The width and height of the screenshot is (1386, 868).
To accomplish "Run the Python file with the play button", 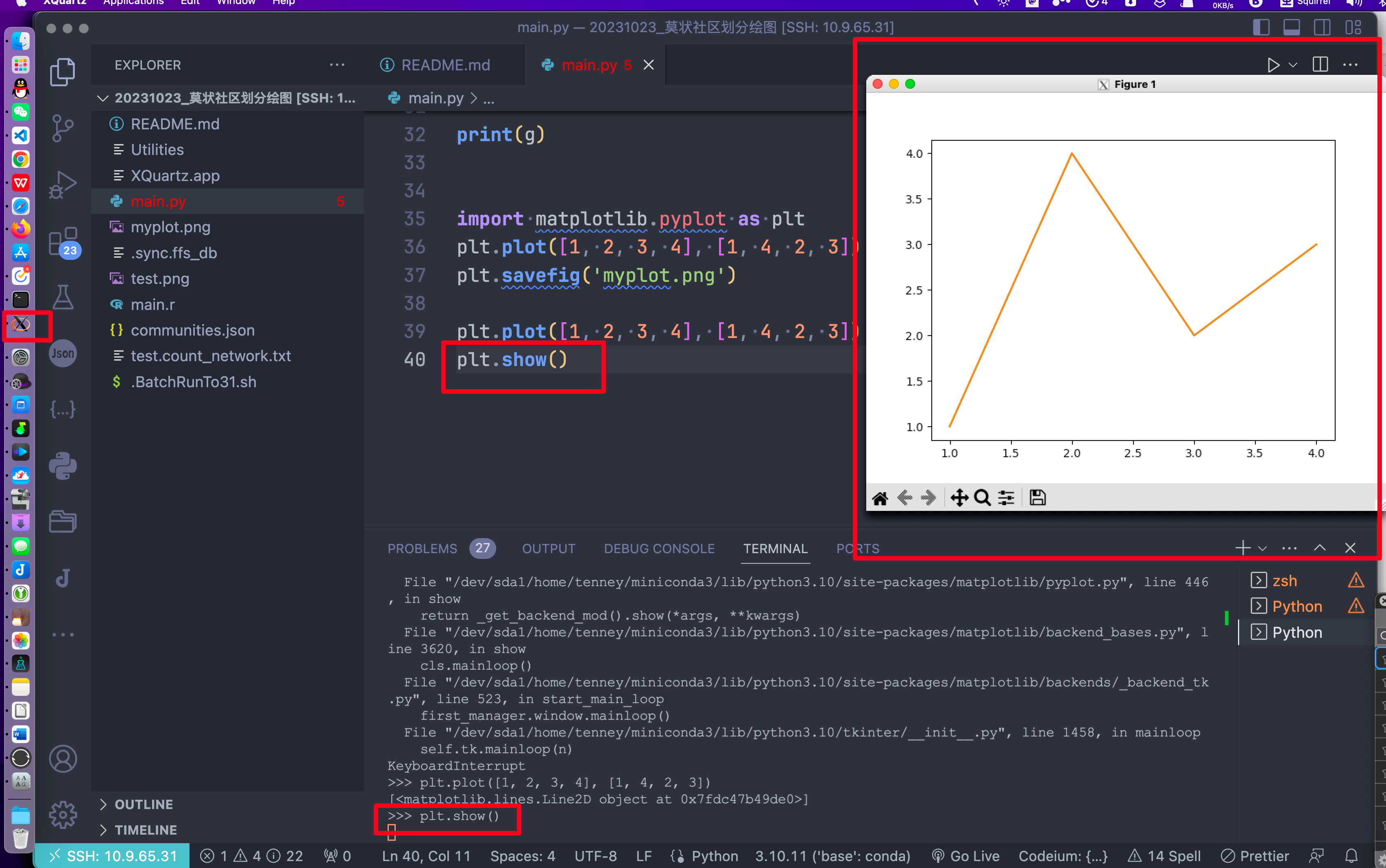I will click(x=1273, y=64).
